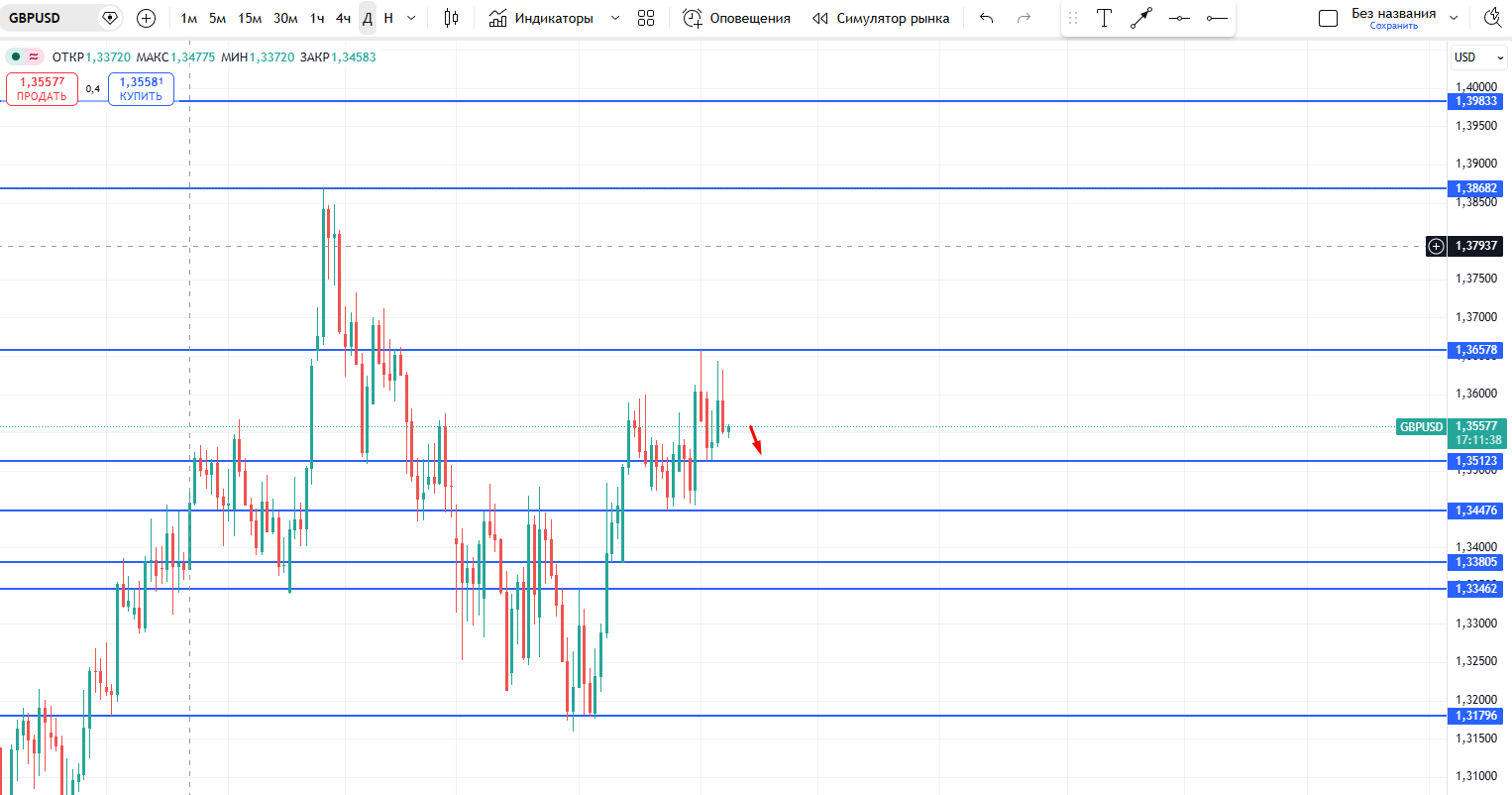This screenshot has height=795, width=1512.
Task: Open the Без названия layout name
Action: pos(1393,13)
